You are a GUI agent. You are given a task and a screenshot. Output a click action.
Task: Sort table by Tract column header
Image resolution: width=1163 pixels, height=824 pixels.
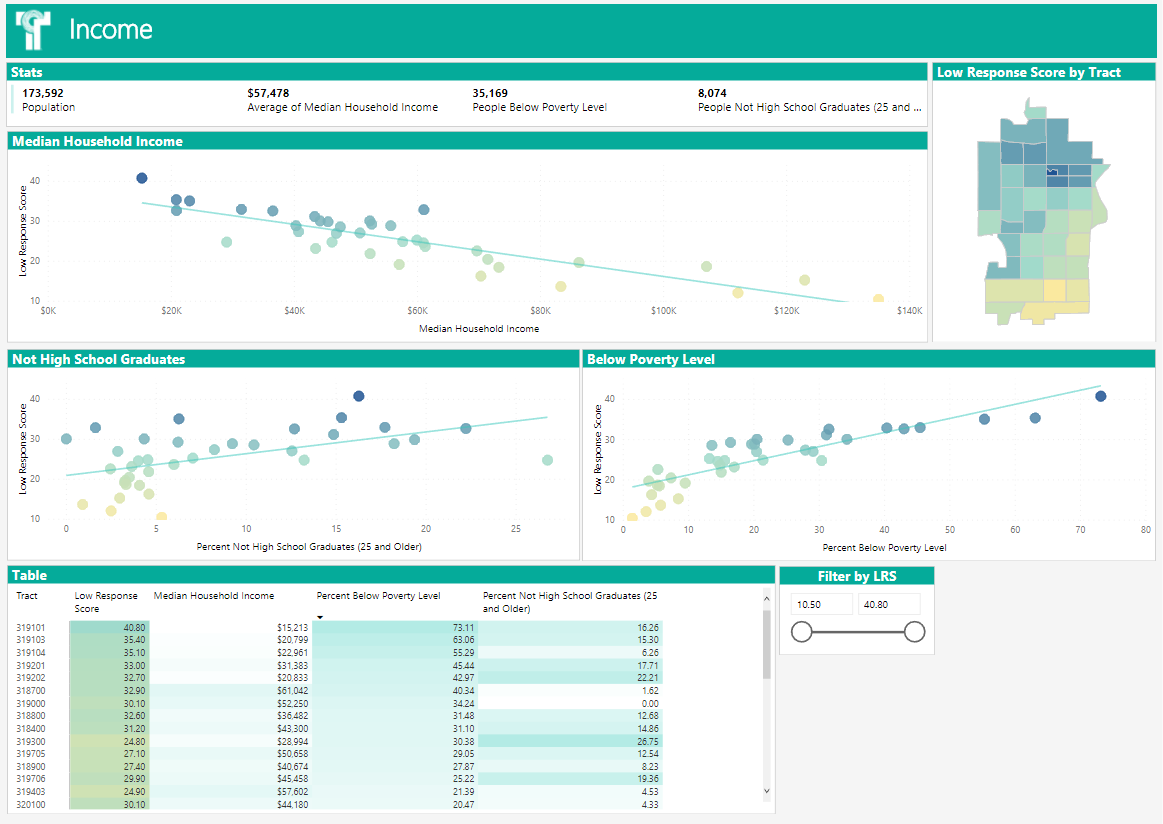coord(27,596)
